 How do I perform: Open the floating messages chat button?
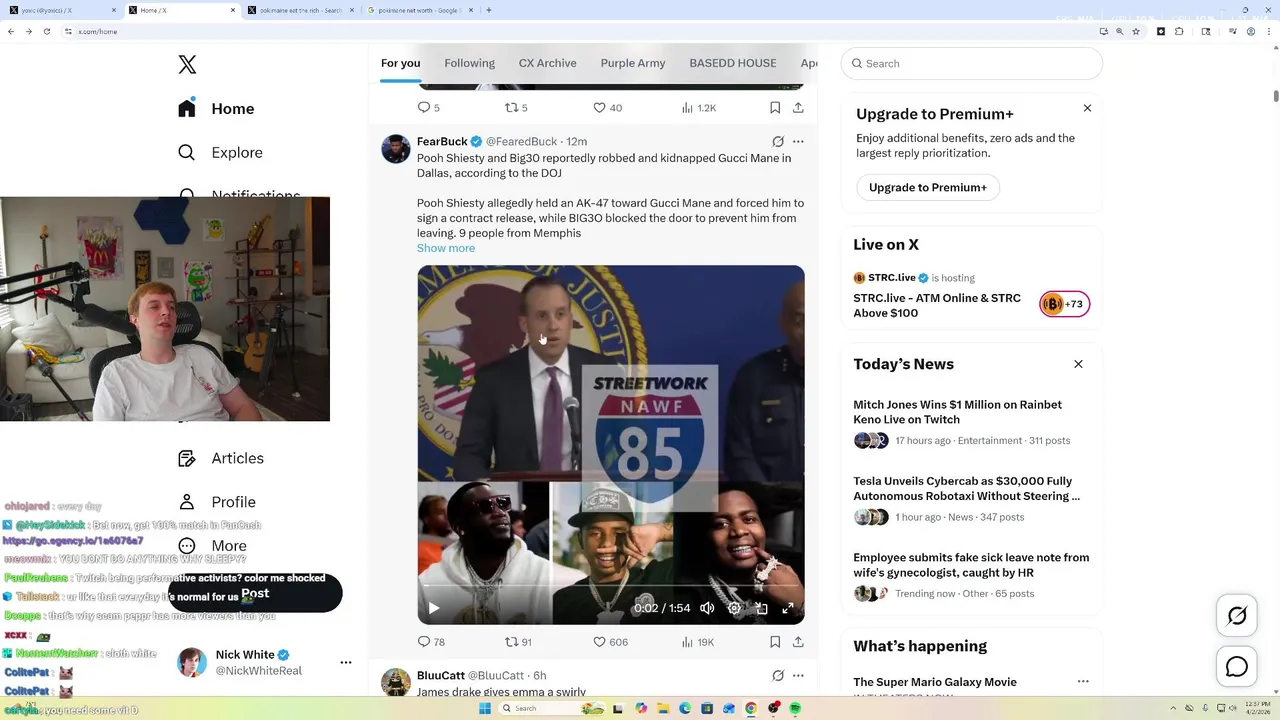pyautogui.click(x=1237, y=667)
